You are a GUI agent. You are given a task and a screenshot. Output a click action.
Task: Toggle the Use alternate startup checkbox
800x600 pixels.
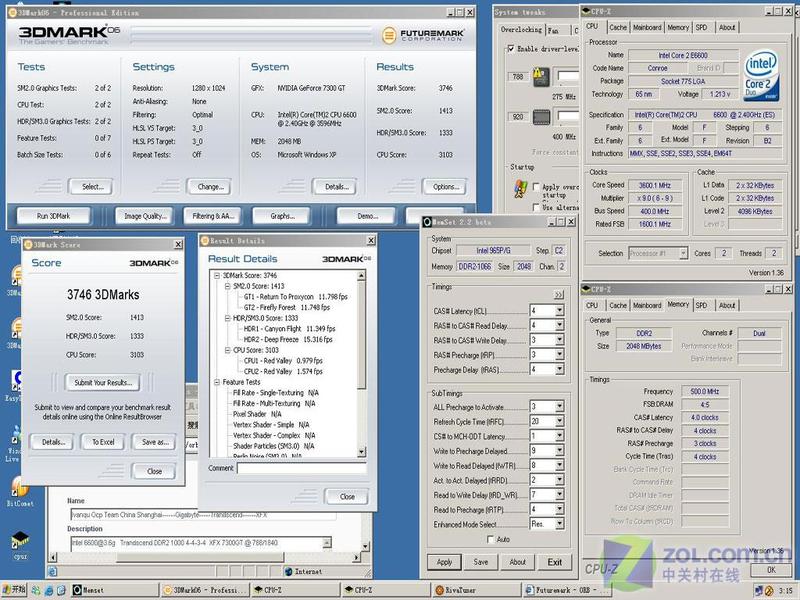click(x=536, y=207)
